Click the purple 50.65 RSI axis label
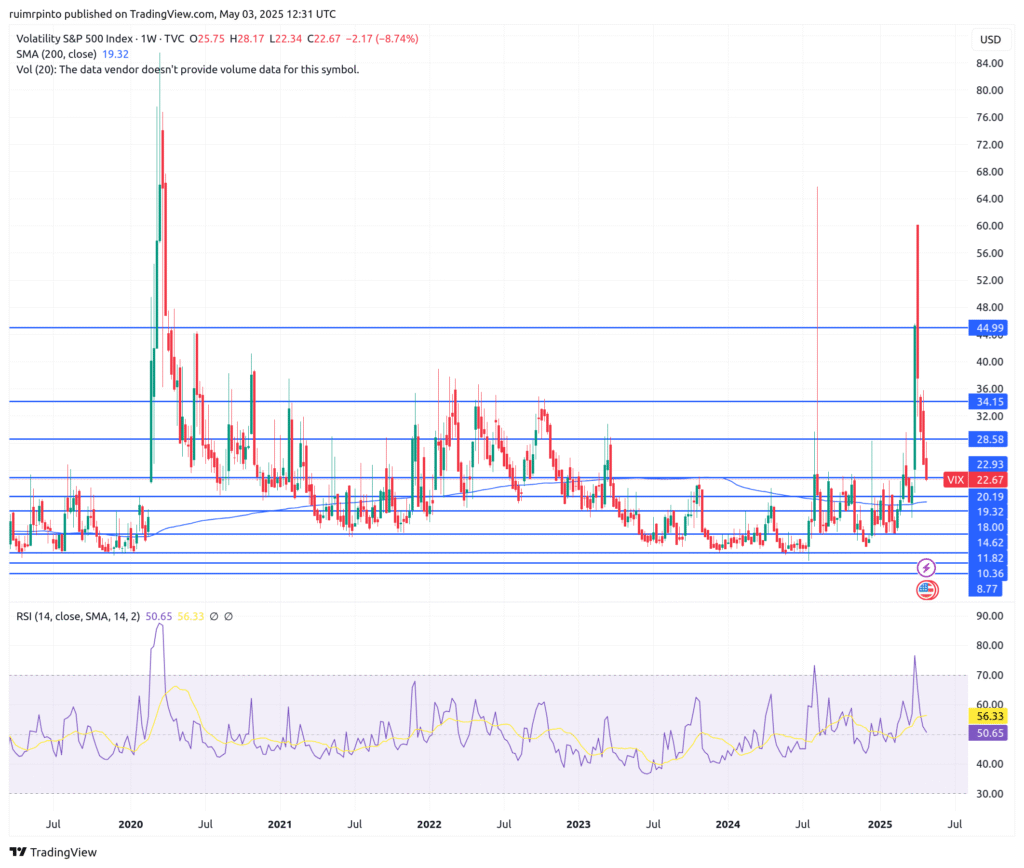 [989, 733]
